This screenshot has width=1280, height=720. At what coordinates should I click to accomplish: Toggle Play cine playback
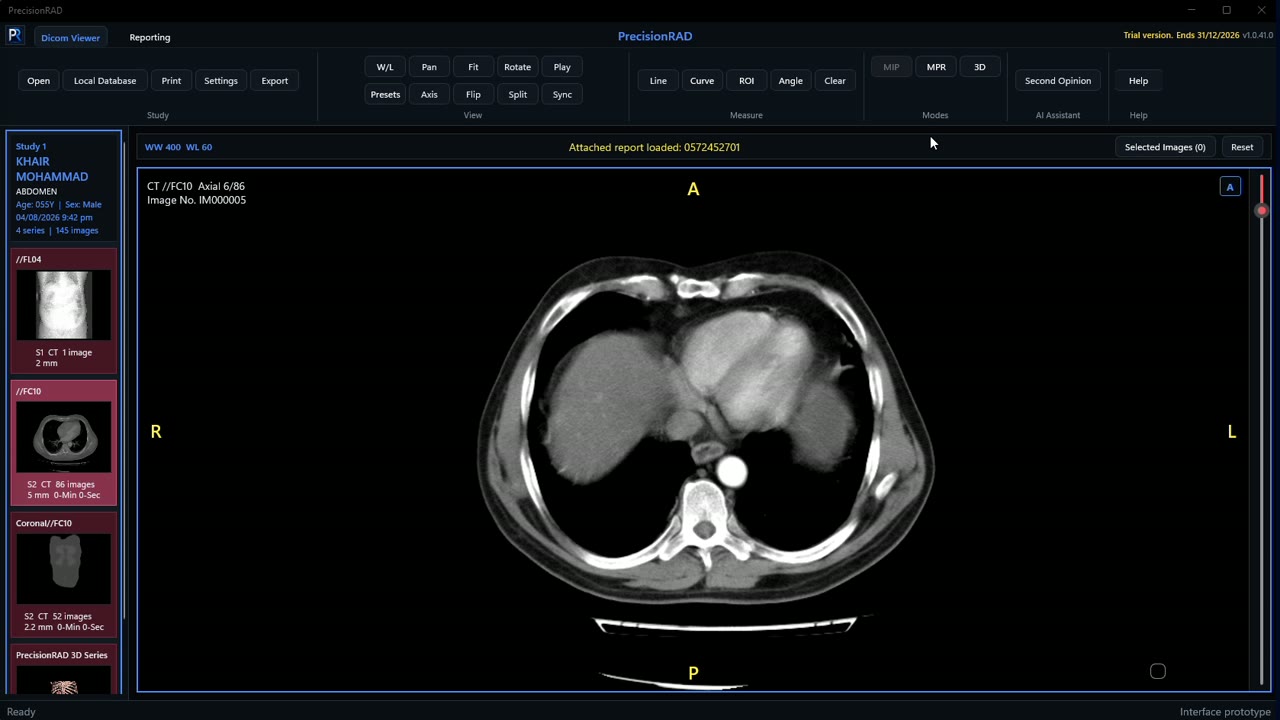point(562,67)
